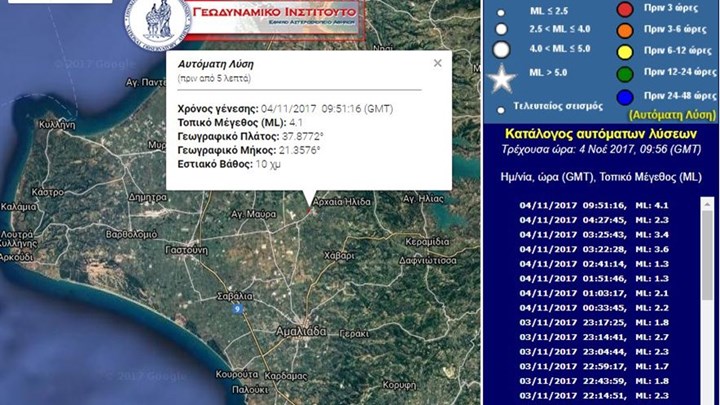Screen dimensions: 720x405
Task: Click the catalog scrollbar up arrow
Action: [707, 203]
